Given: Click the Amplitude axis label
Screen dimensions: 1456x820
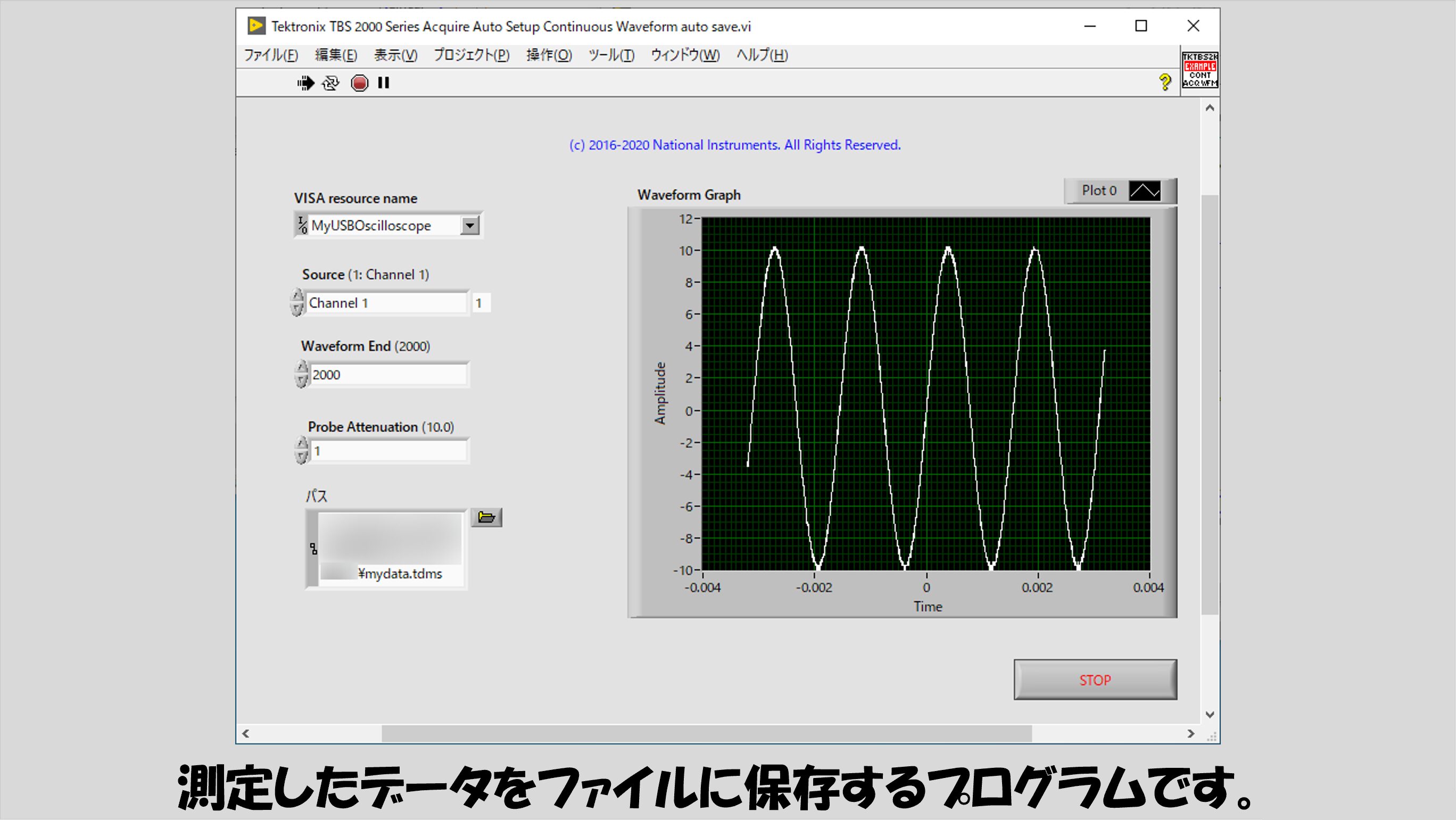Looking at the screenshot, I should pyautogui.click(x=660, y=393).
